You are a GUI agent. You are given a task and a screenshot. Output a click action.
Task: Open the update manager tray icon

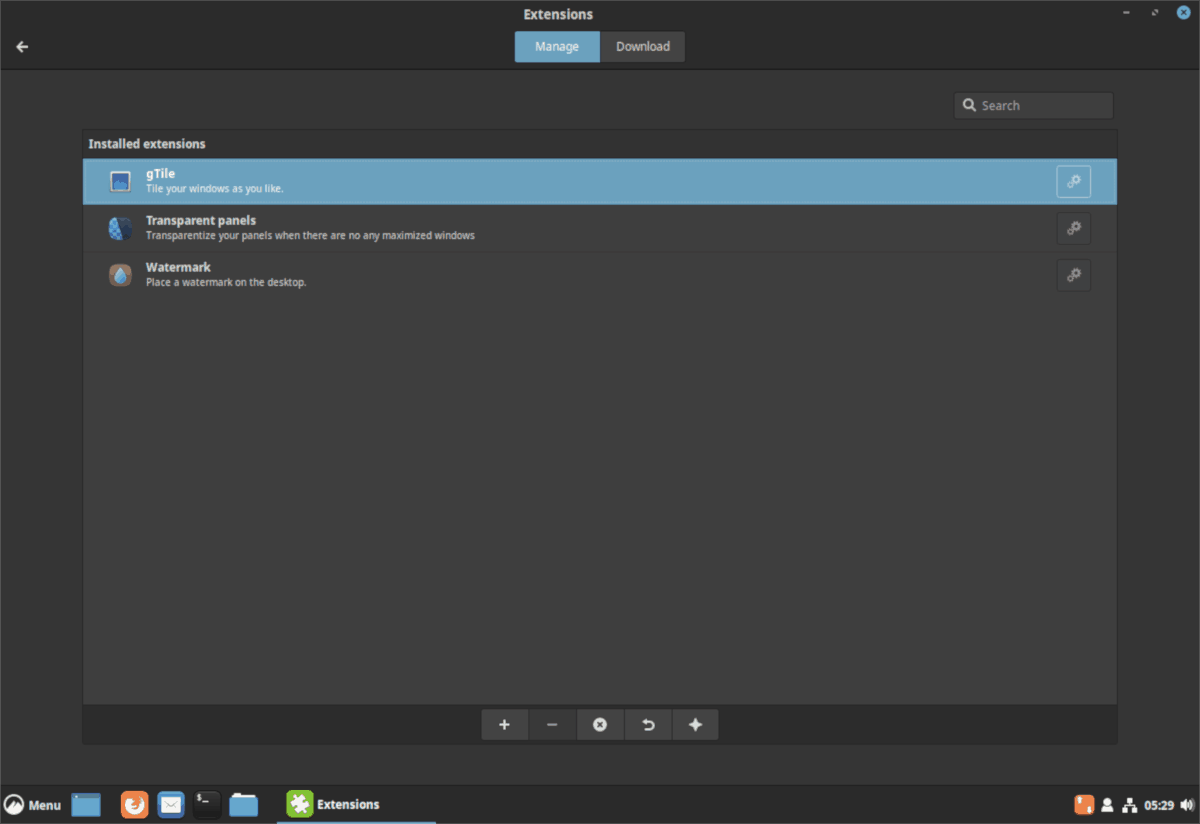tap(1084, 804)
